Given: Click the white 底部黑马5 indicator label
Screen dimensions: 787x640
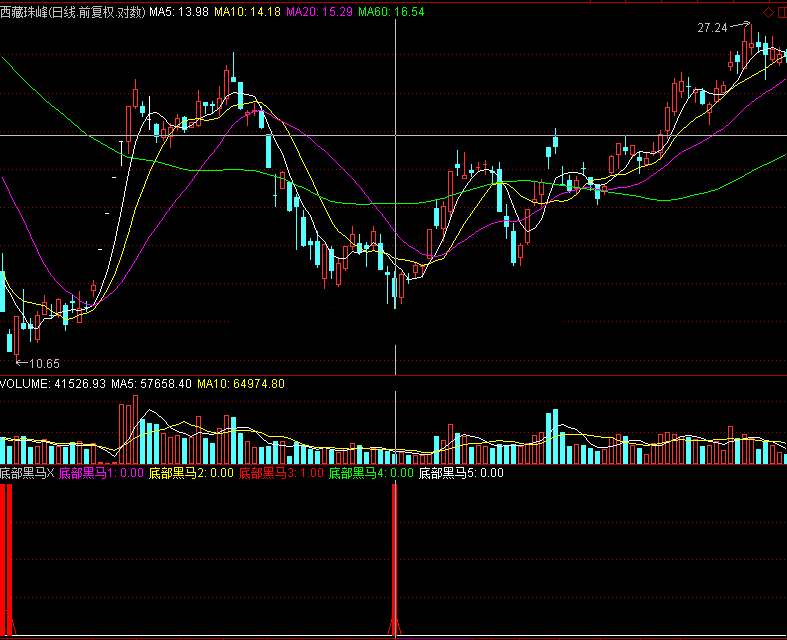Looking at the screenshot, I should pos(461,473).
